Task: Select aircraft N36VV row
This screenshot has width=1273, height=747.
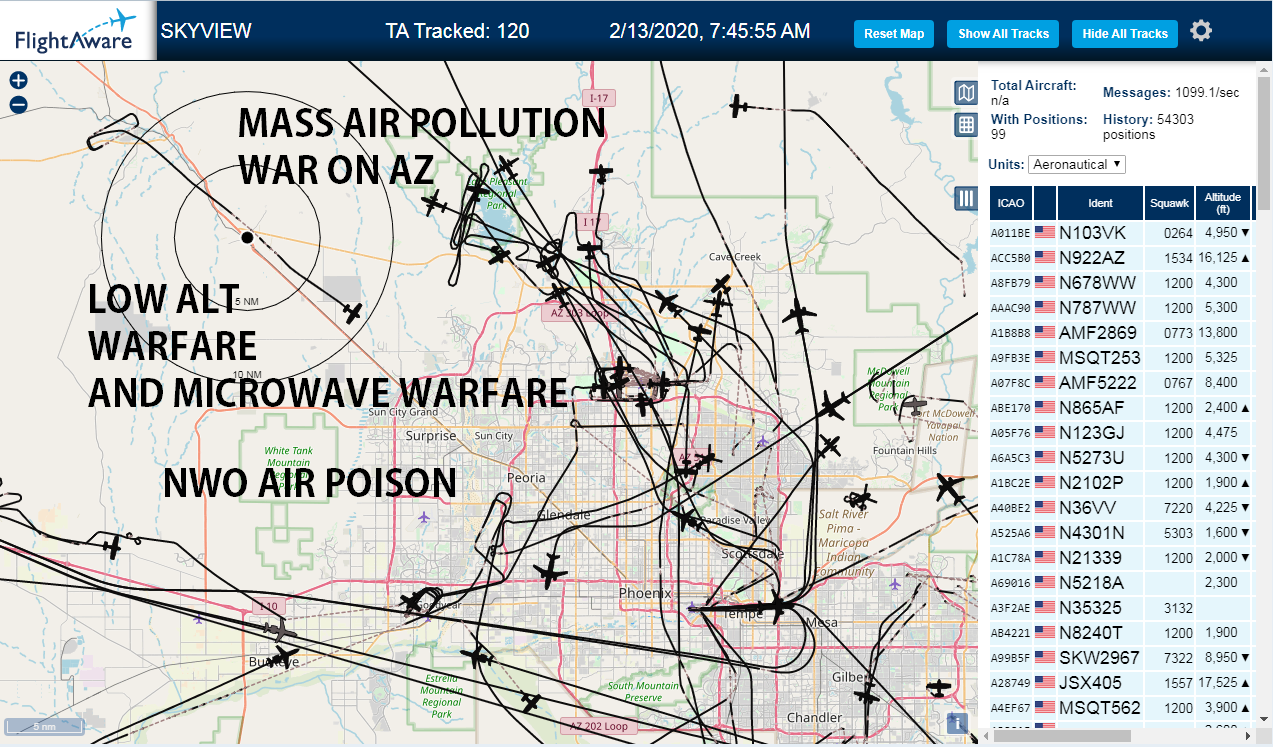Action: 1121,507
